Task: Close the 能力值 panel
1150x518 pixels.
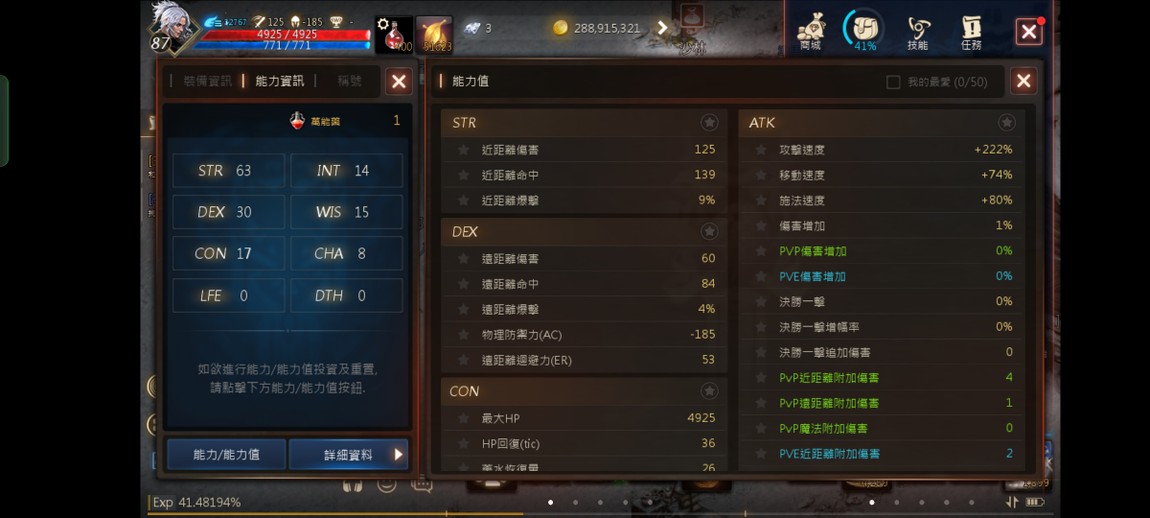Action: click(1023, 81)
